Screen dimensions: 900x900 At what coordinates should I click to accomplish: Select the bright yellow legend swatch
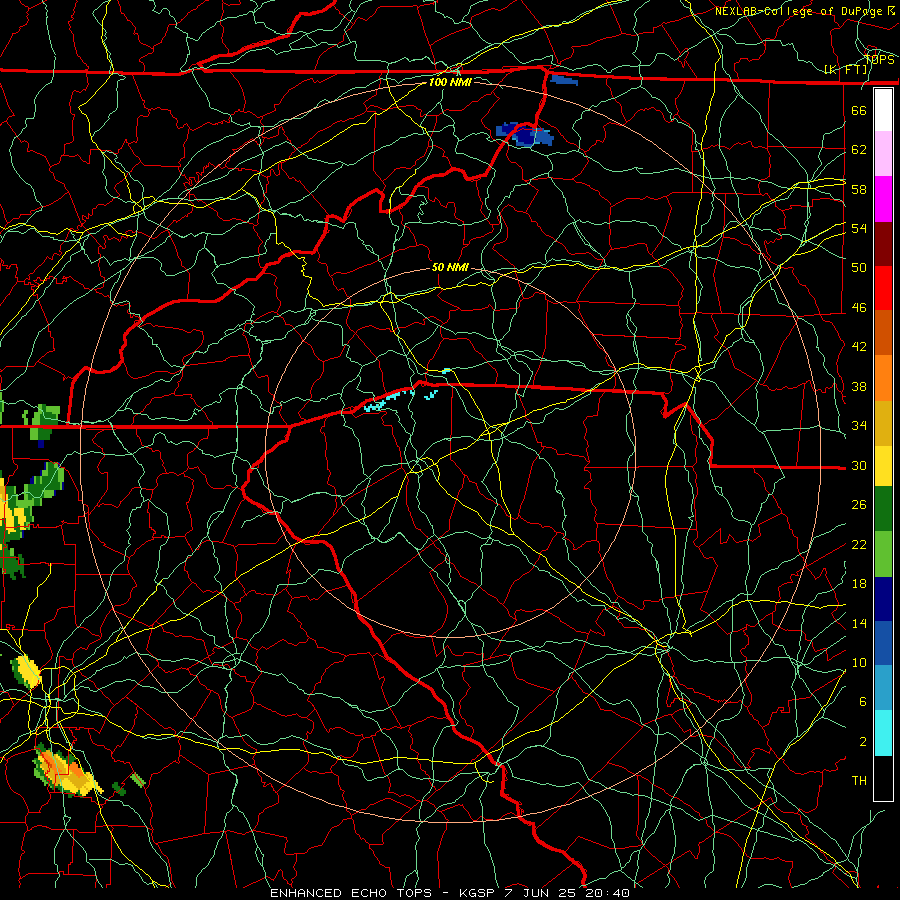pyautogui.click(x=883, y=466)
